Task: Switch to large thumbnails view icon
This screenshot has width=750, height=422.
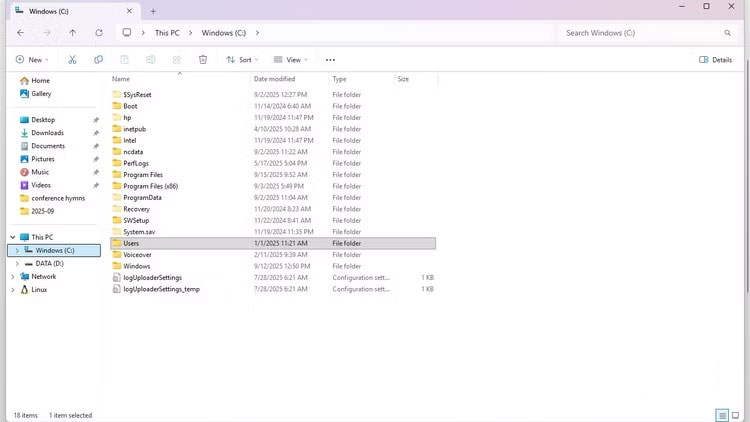Action: pyautogui.click(x=736, y=415)
